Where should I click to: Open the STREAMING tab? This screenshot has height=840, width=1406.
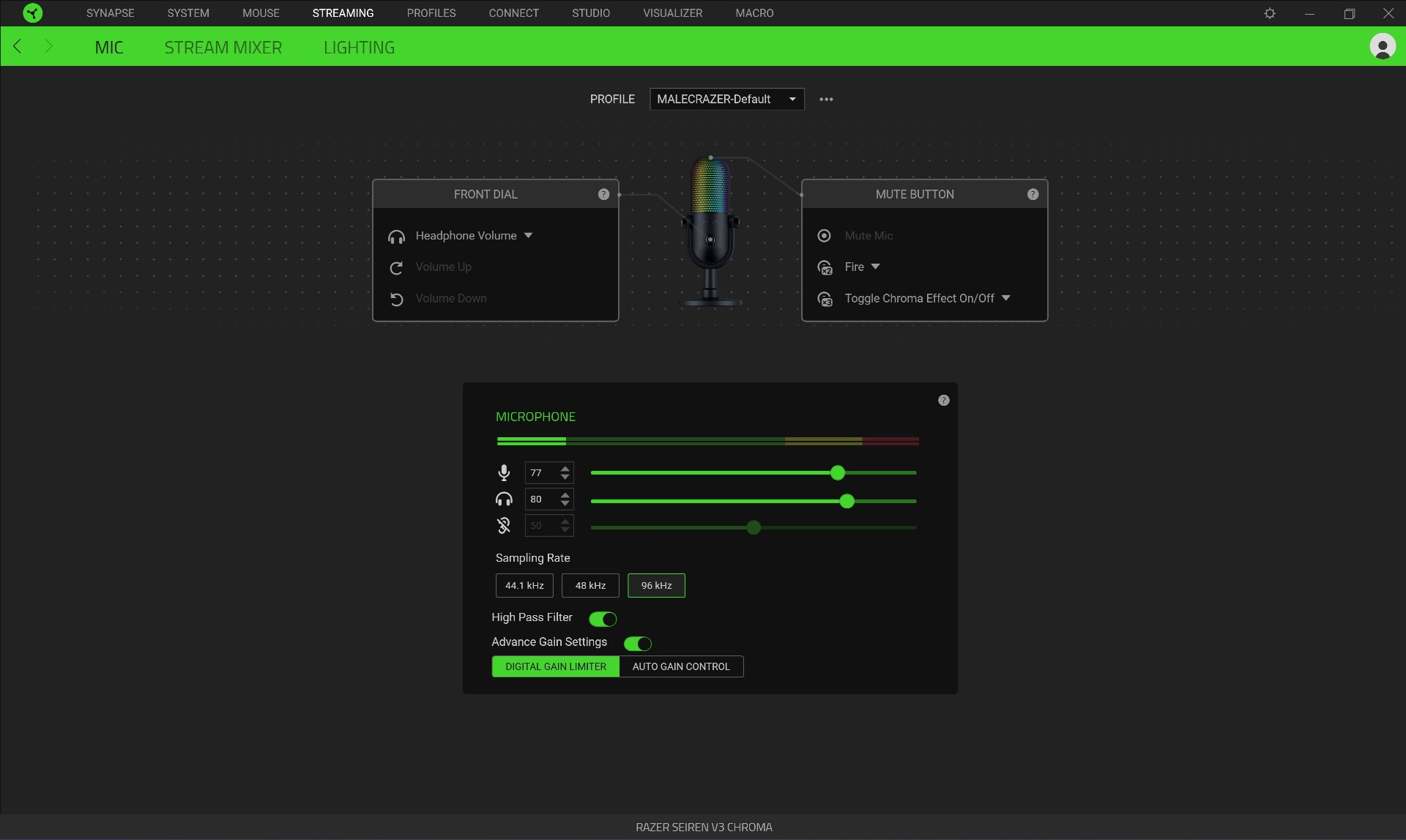343,13
